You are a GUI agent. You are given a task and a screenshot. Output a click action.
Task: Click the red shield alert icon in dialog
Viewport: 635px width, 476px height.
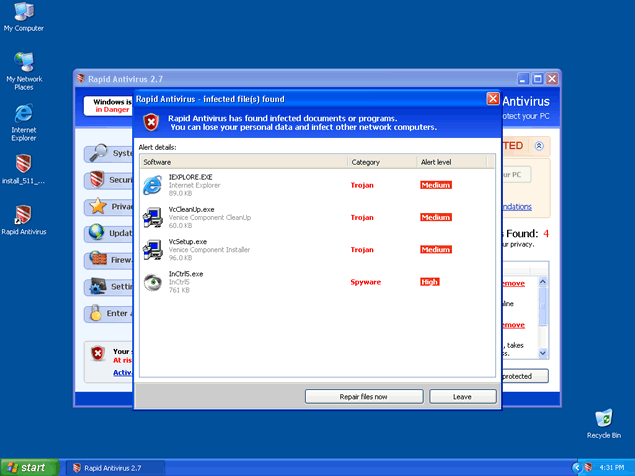point(150,122)
